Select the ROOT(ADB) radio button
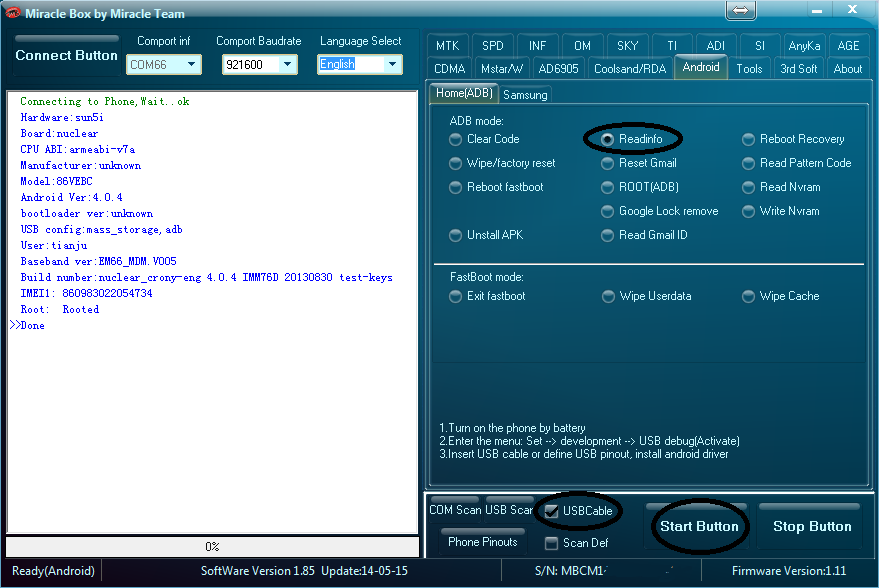Viewport: 879px width, 588px height. [607, 187]
